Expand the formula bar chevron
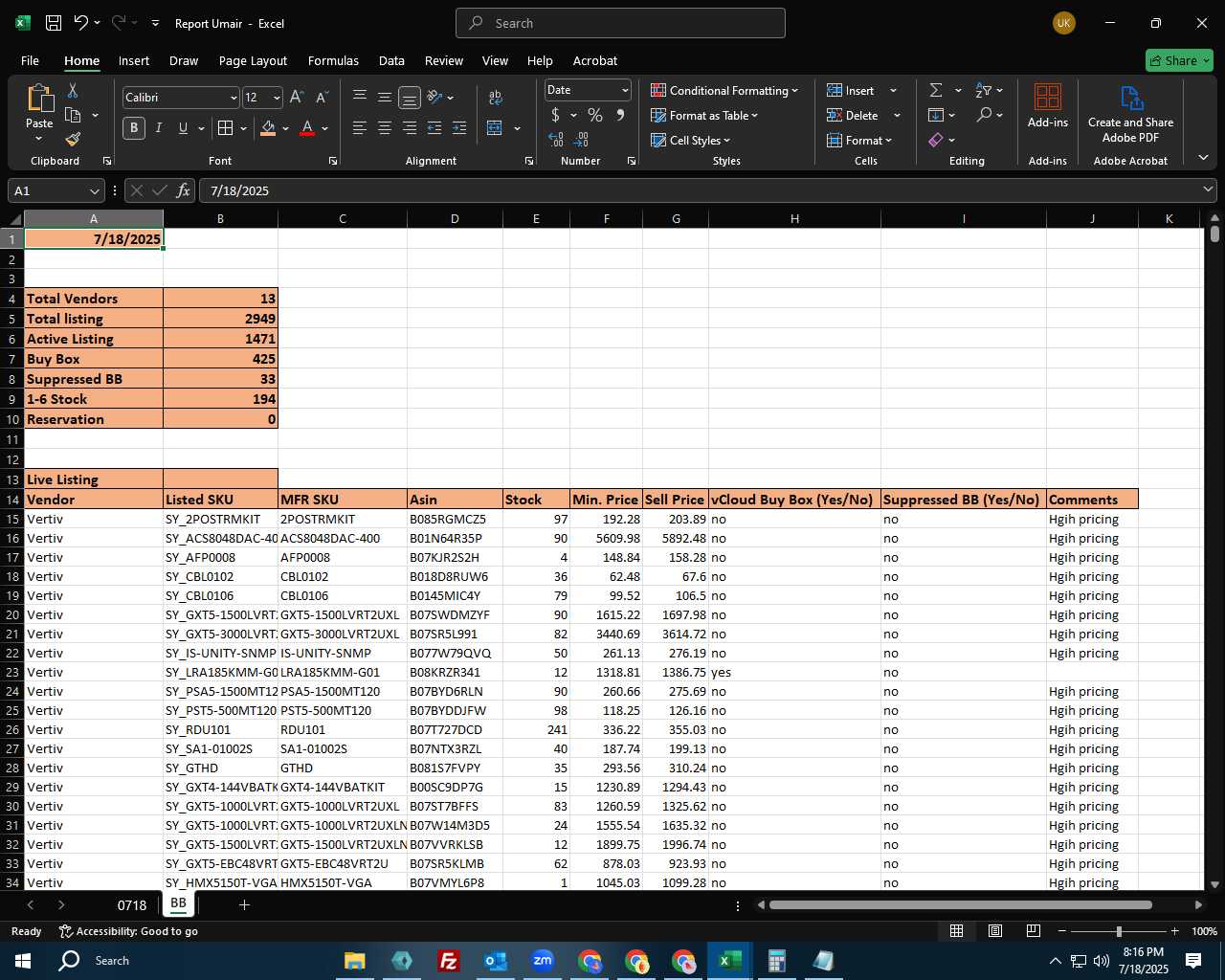 pyautogui.click(x=1208, y=189)
